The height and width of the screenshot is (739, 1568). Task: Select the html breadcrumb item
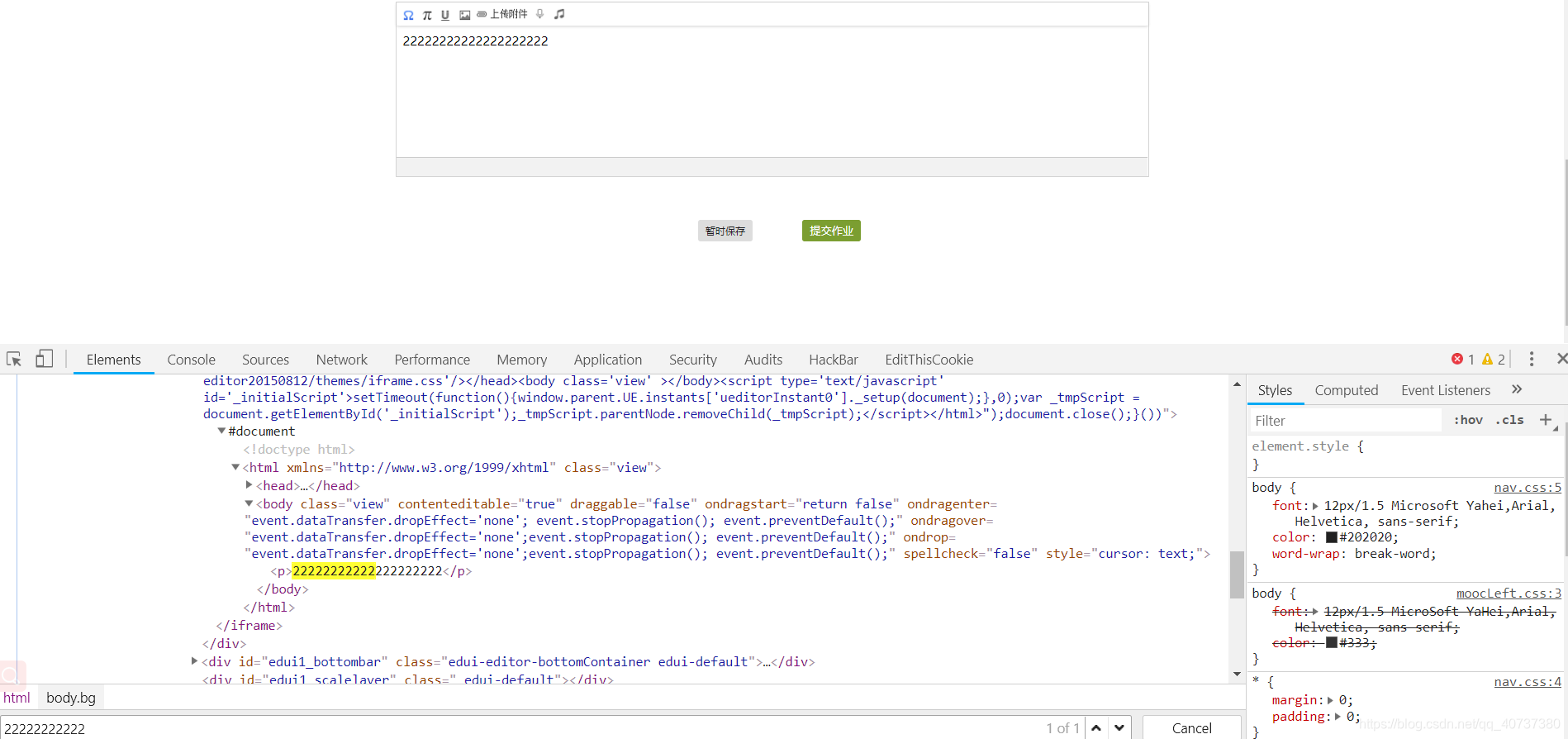coord(17,698)
